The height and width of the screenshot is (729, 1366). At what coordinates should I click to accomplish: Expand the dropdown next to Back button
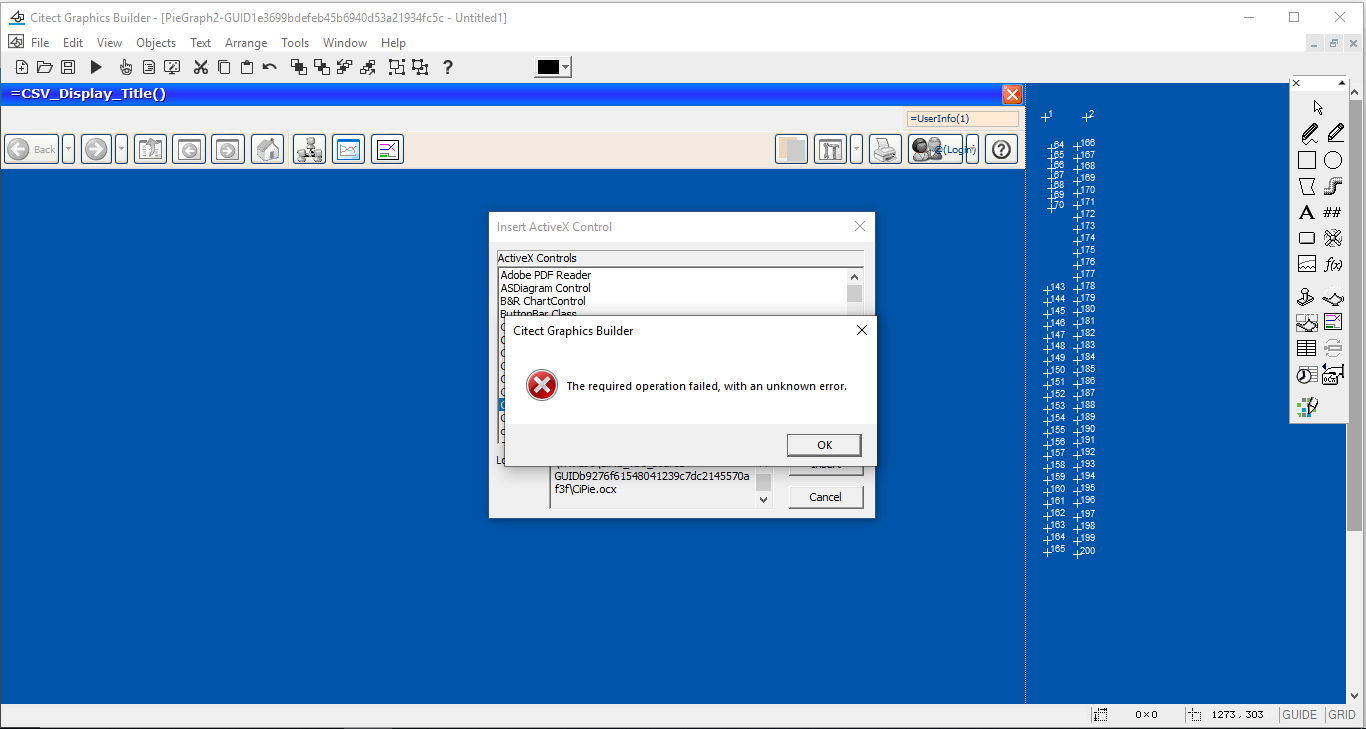tap(68, 149)
